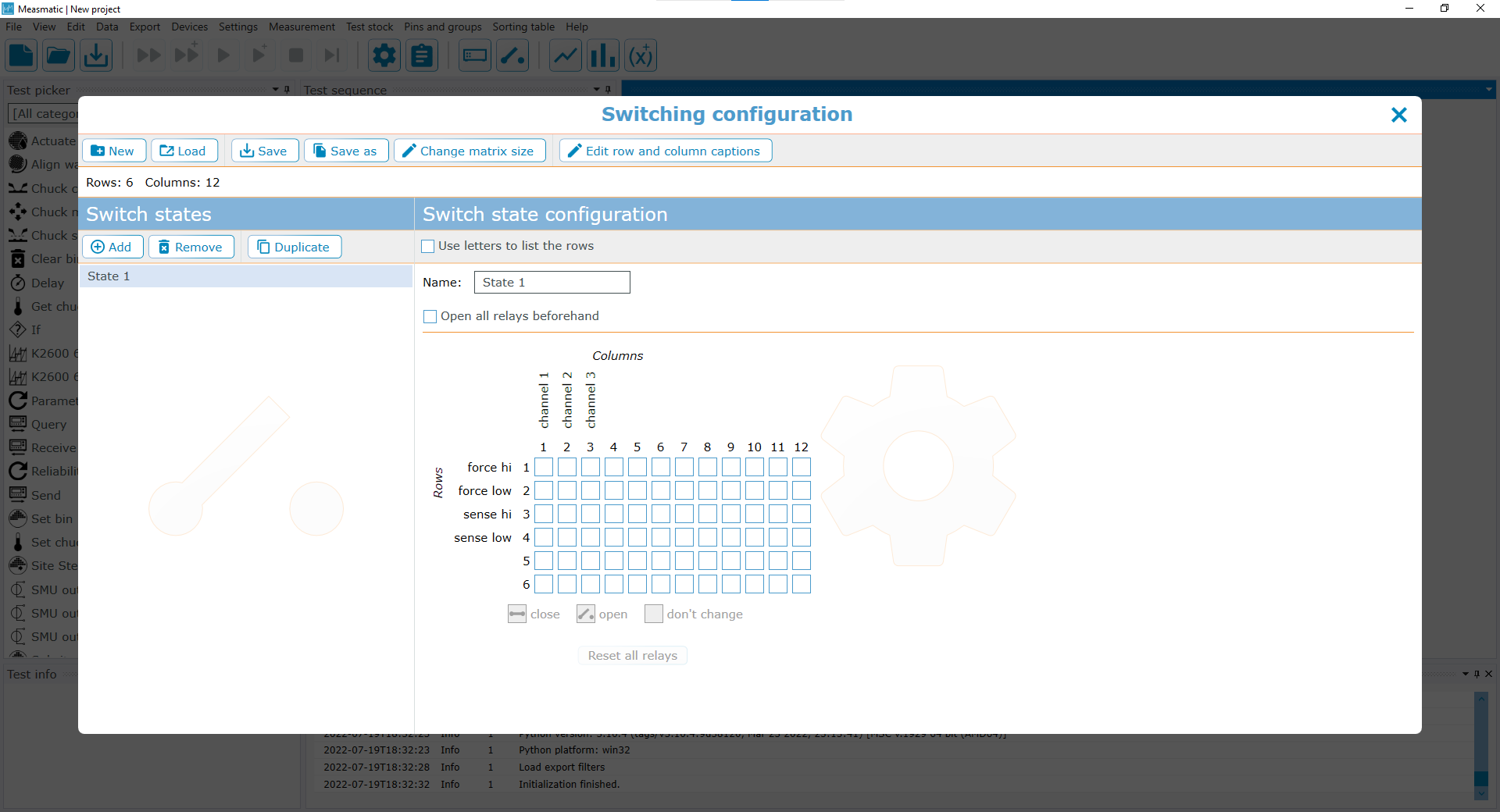Toggle relay sense low row, column 4
The image size is (1500, 812).
tap(614, 538)
